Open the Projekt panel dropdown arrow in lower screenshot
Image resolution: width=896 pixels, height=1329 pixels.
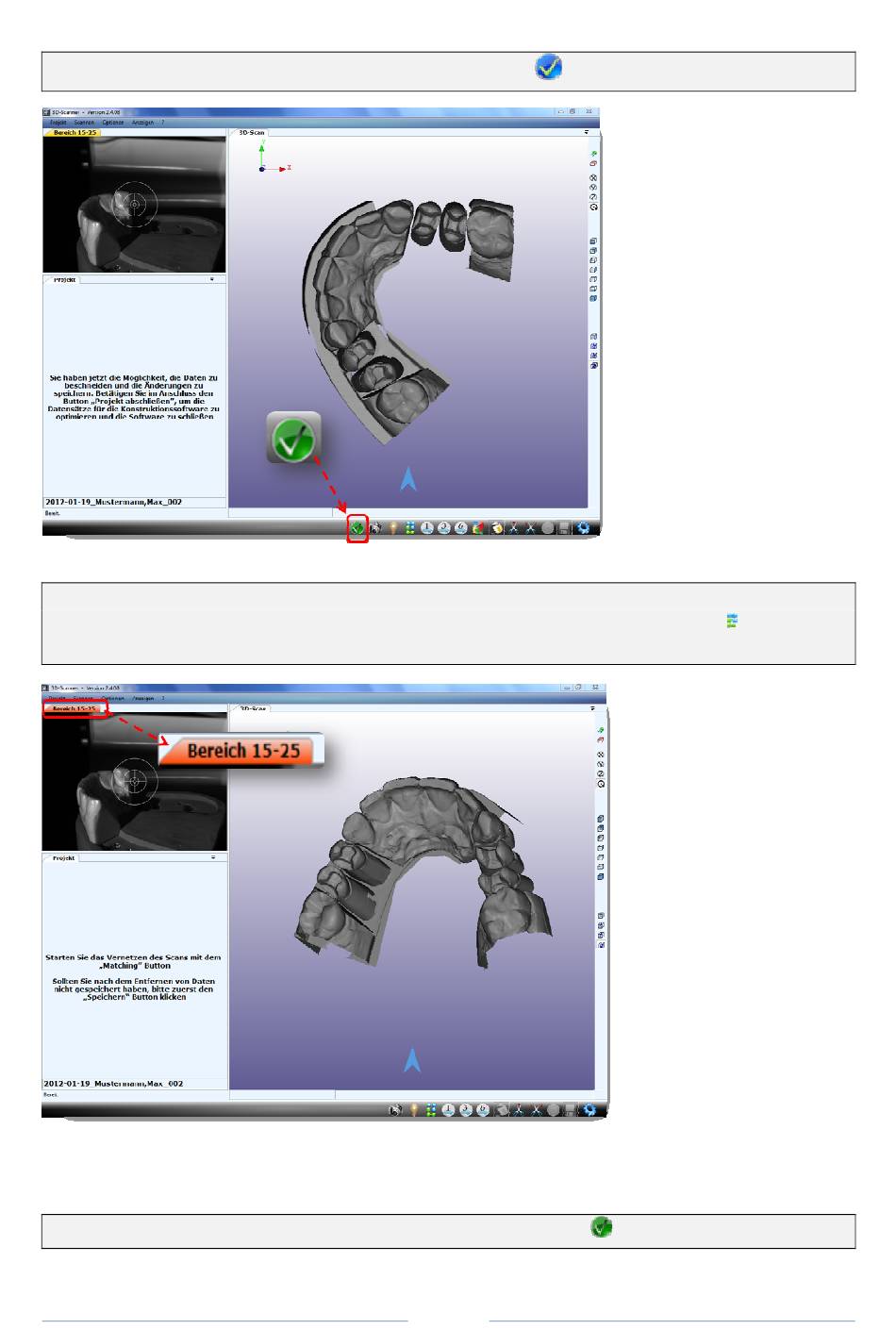coord(213,857)
